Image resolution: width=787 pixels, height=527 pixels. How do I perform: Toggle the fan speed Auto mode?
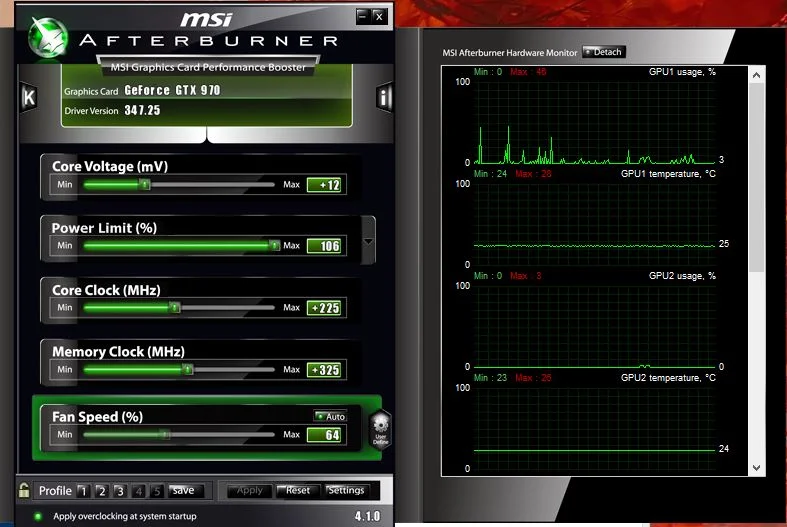(x=330, y=416)
